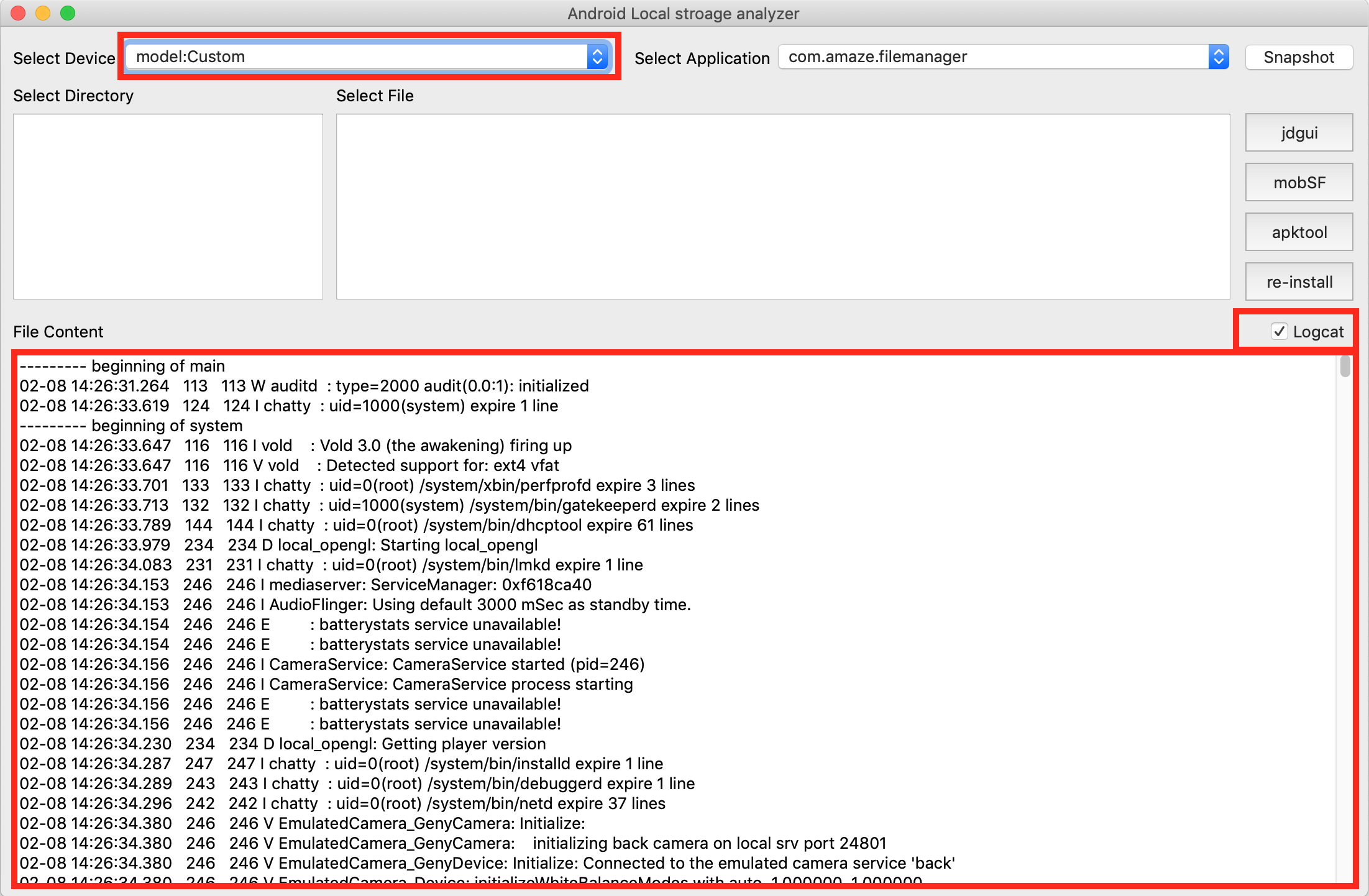The width and height of the screenshot is (1369, 896).
Task: Open the Select Device dropdown
Action: pos(357,57)
